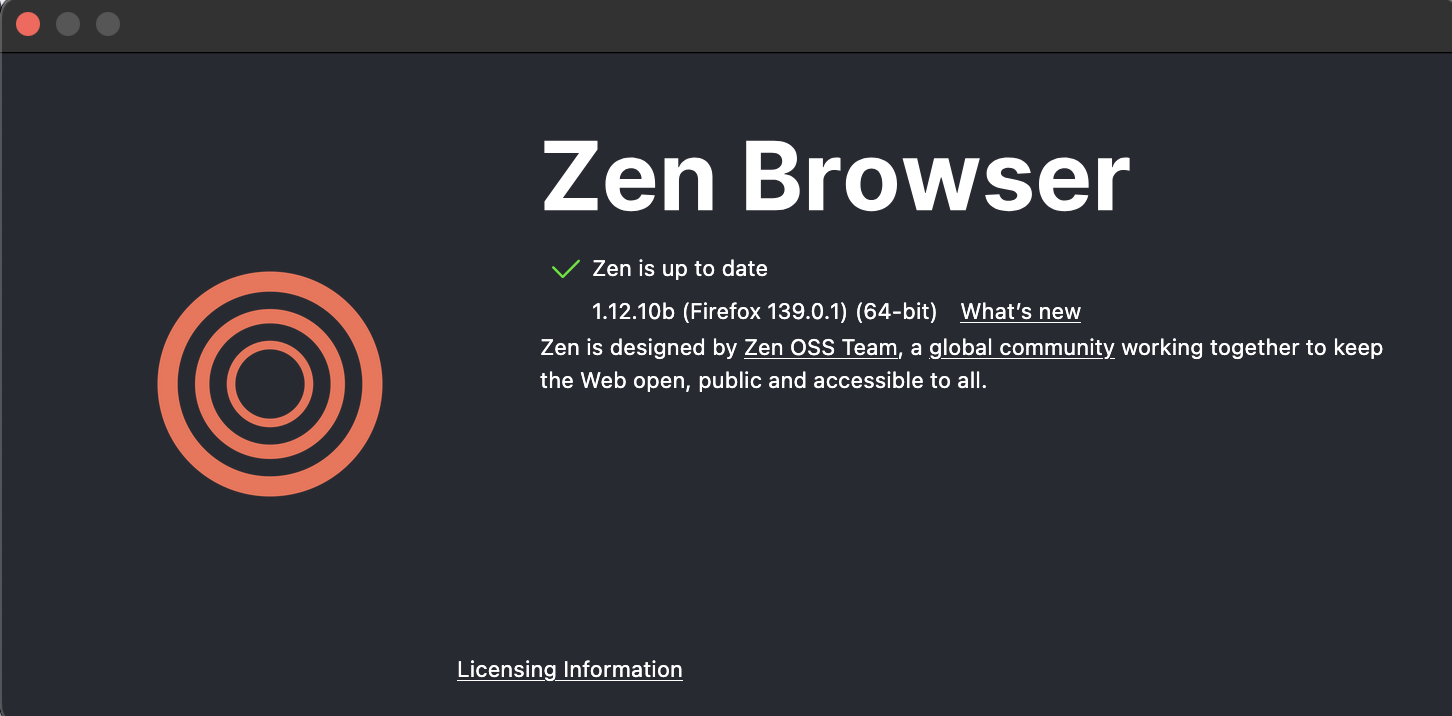Screen dimensions: 1452x716
Task: Click the Zen Browser heading text
Action: pos(836,177)
